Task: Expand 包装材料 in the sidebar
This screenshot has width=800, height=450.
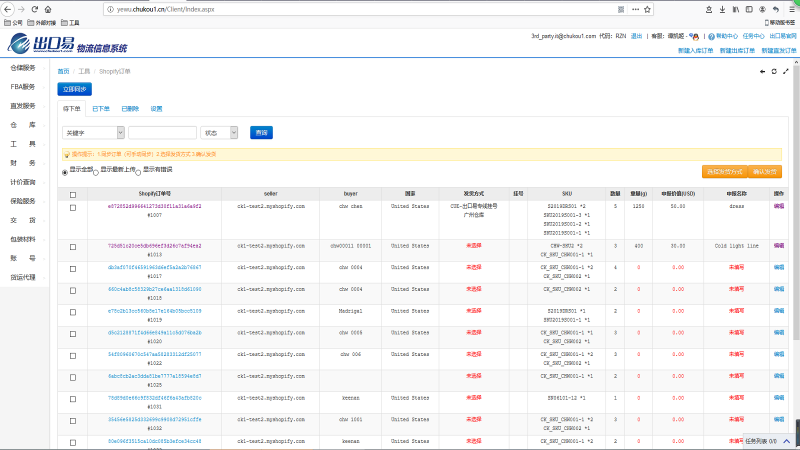Action: [24, 239]
